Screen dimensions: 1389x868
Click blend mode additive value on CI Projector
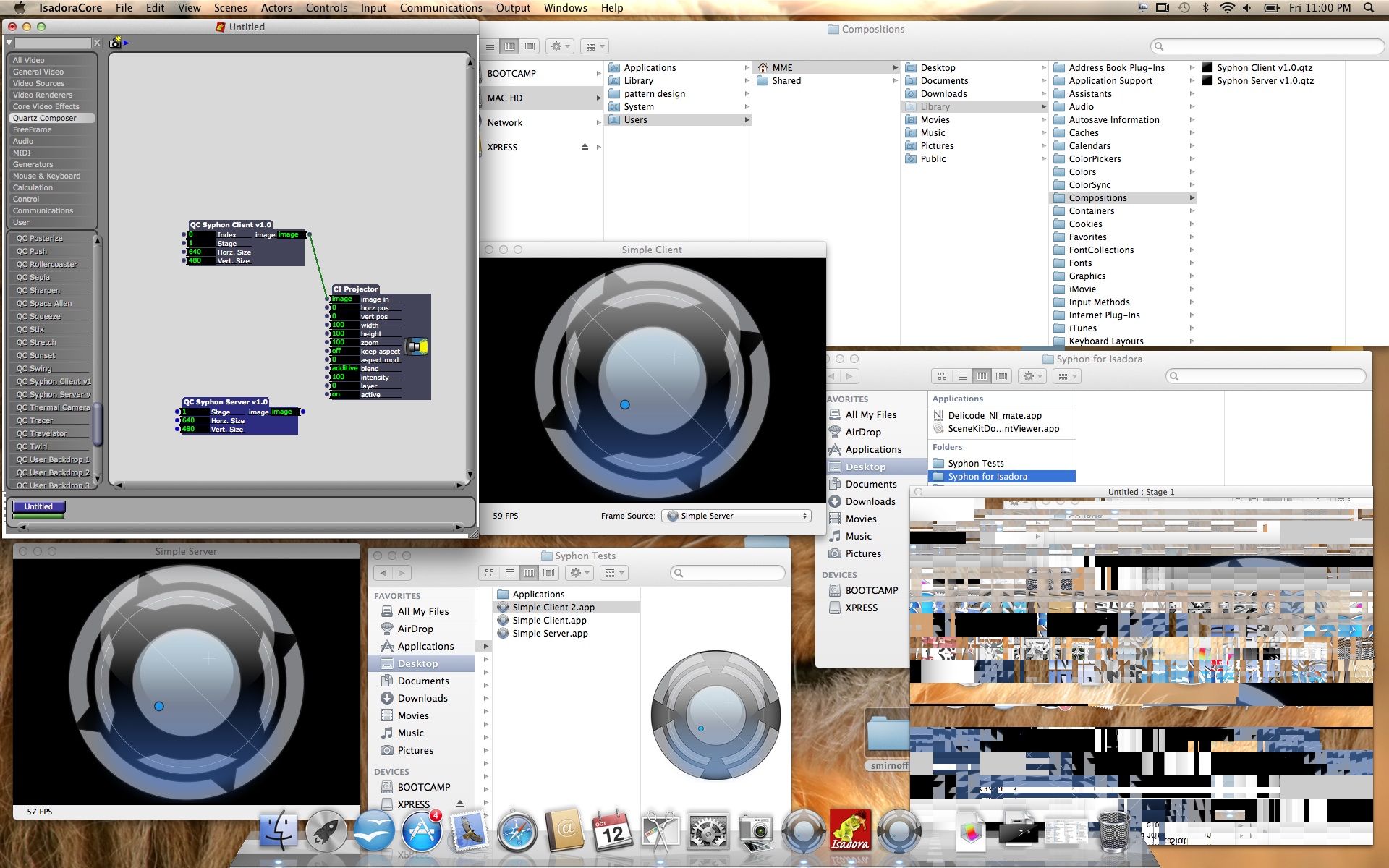tap(344, 368)
